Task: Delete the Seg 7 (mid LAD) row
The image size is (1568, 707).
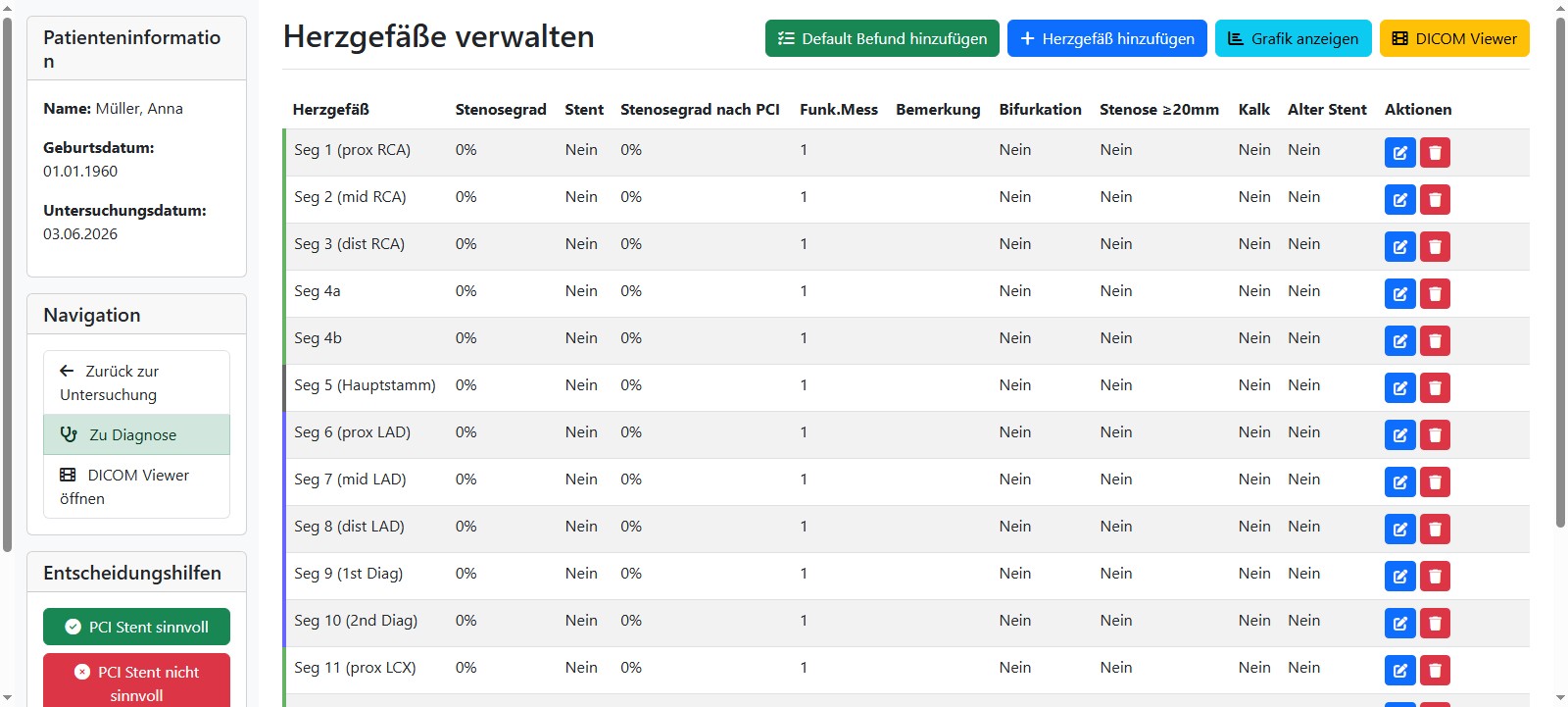Action: click(x=1435, y=482)
